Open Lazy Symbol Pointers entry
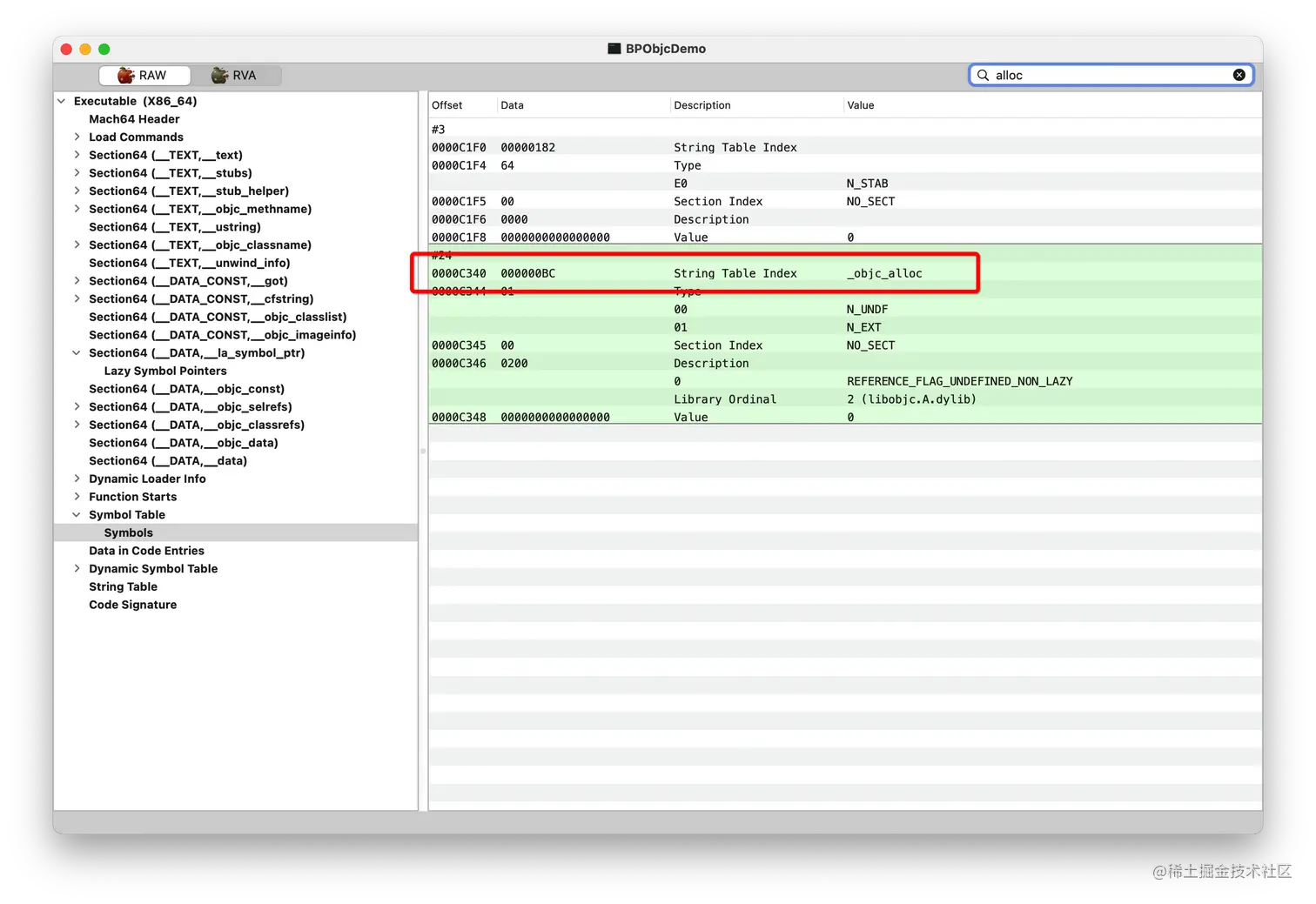 click(165, 371)
